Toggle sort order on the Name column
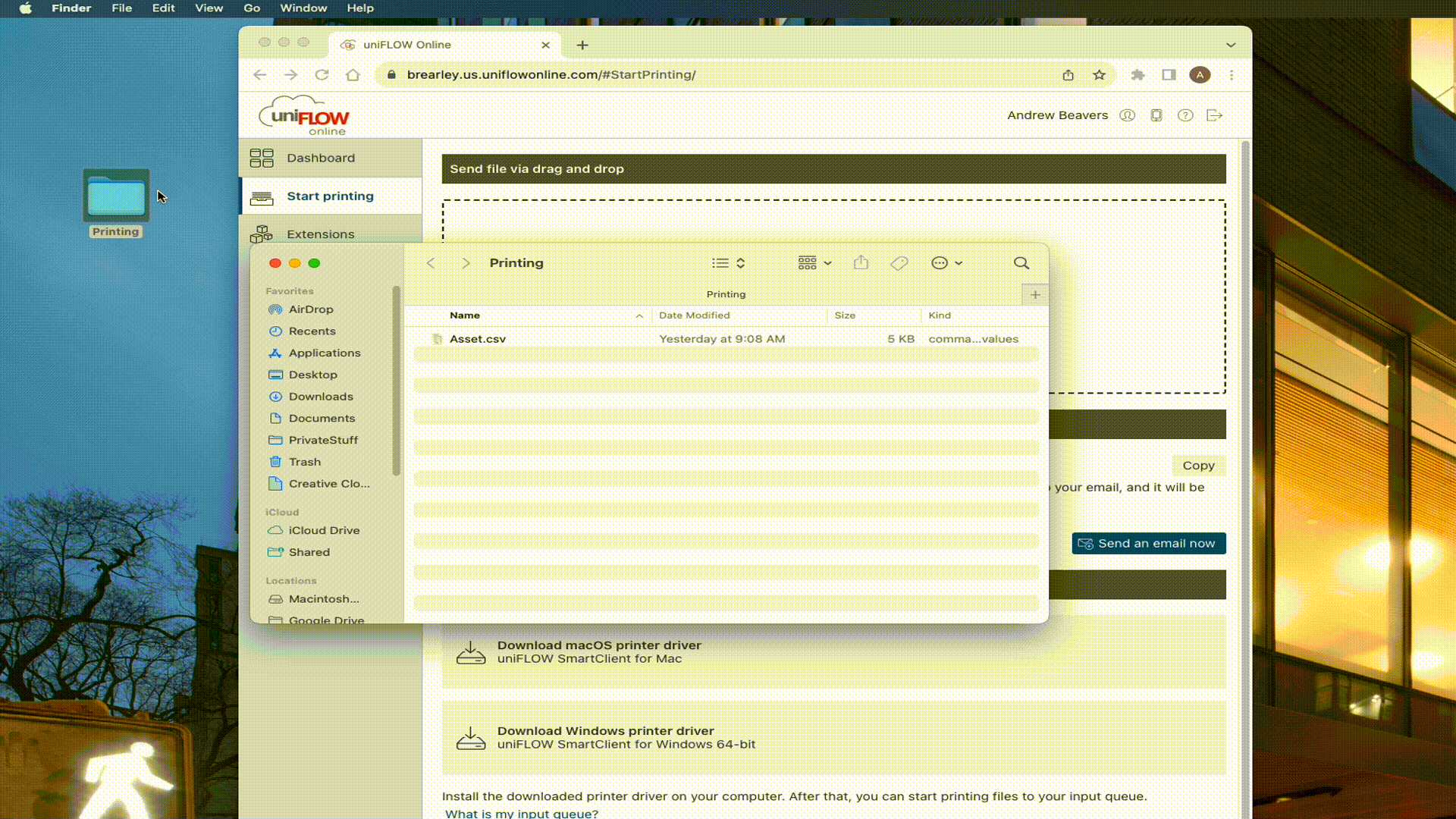1456x819 pixels. (546, 315)
